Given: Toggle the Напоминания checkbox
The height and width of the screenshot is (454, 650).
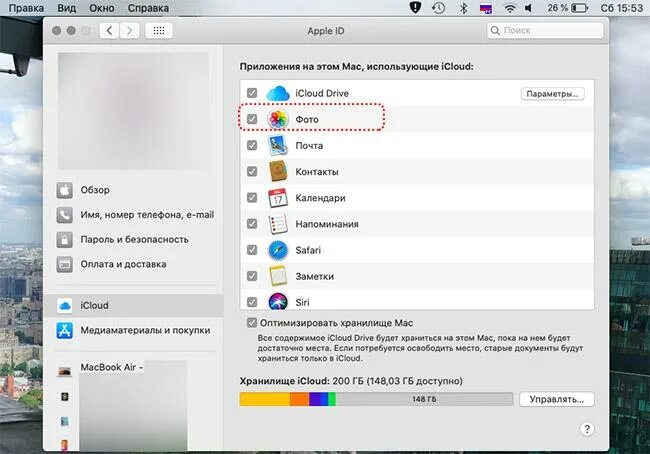Looking at the screenshot, I should pos(252,223).
